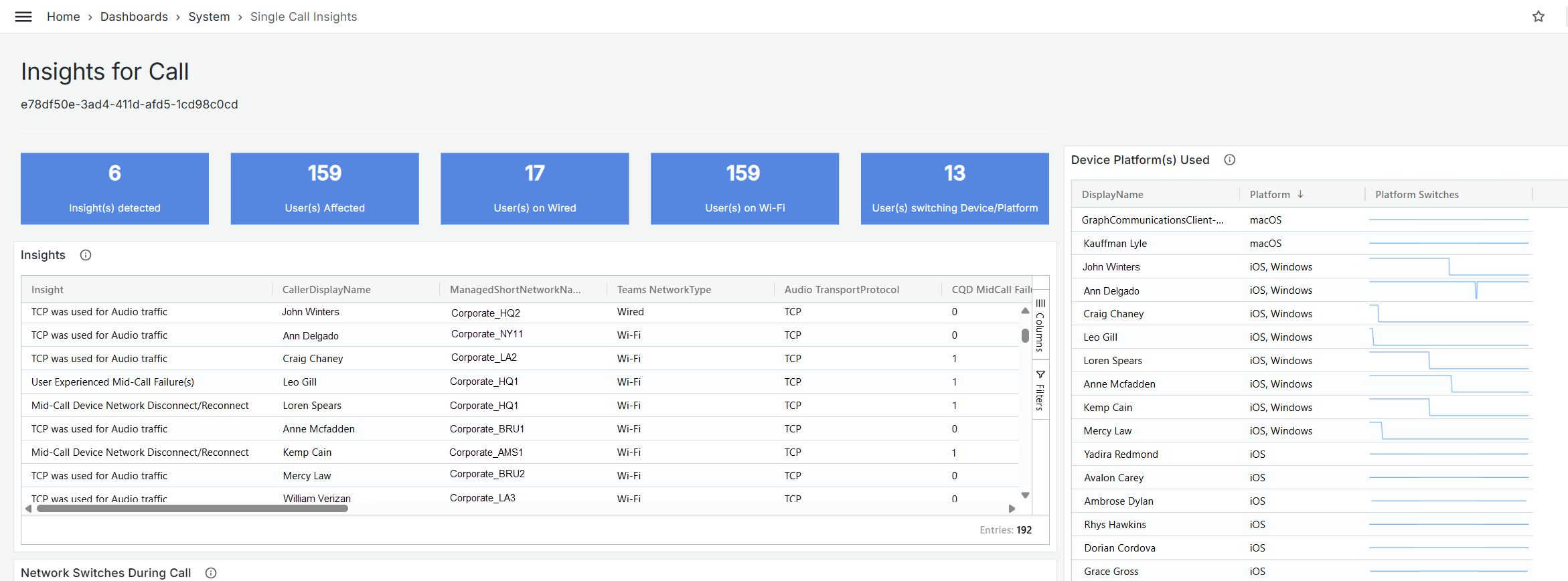Viewport: 1568px width, 581px height.
Task: Go to the Home breadcrumb
Action: coord(63,17)
